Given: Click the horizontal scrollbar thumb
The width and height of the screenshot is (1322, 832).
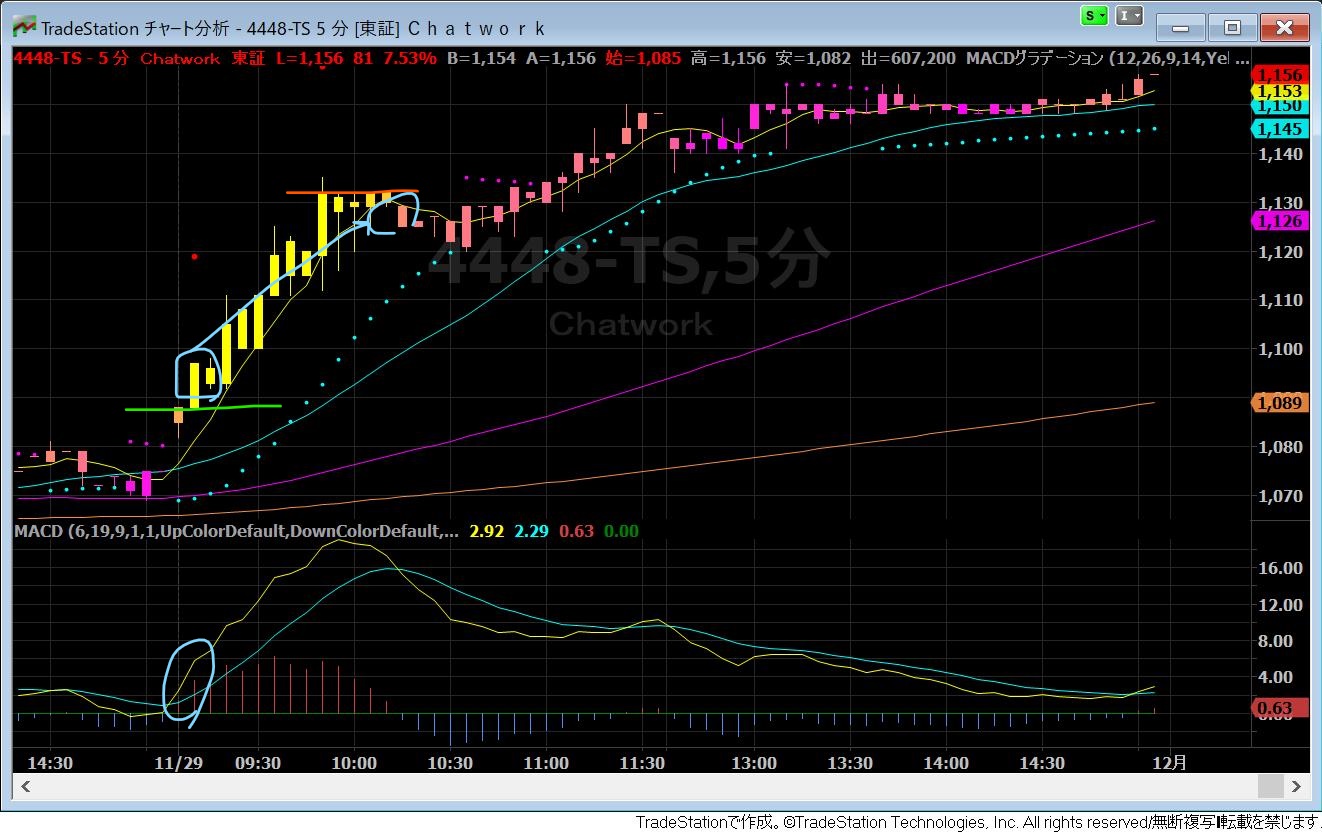Looking at the screenshot, I should (x=1269, y=786).
